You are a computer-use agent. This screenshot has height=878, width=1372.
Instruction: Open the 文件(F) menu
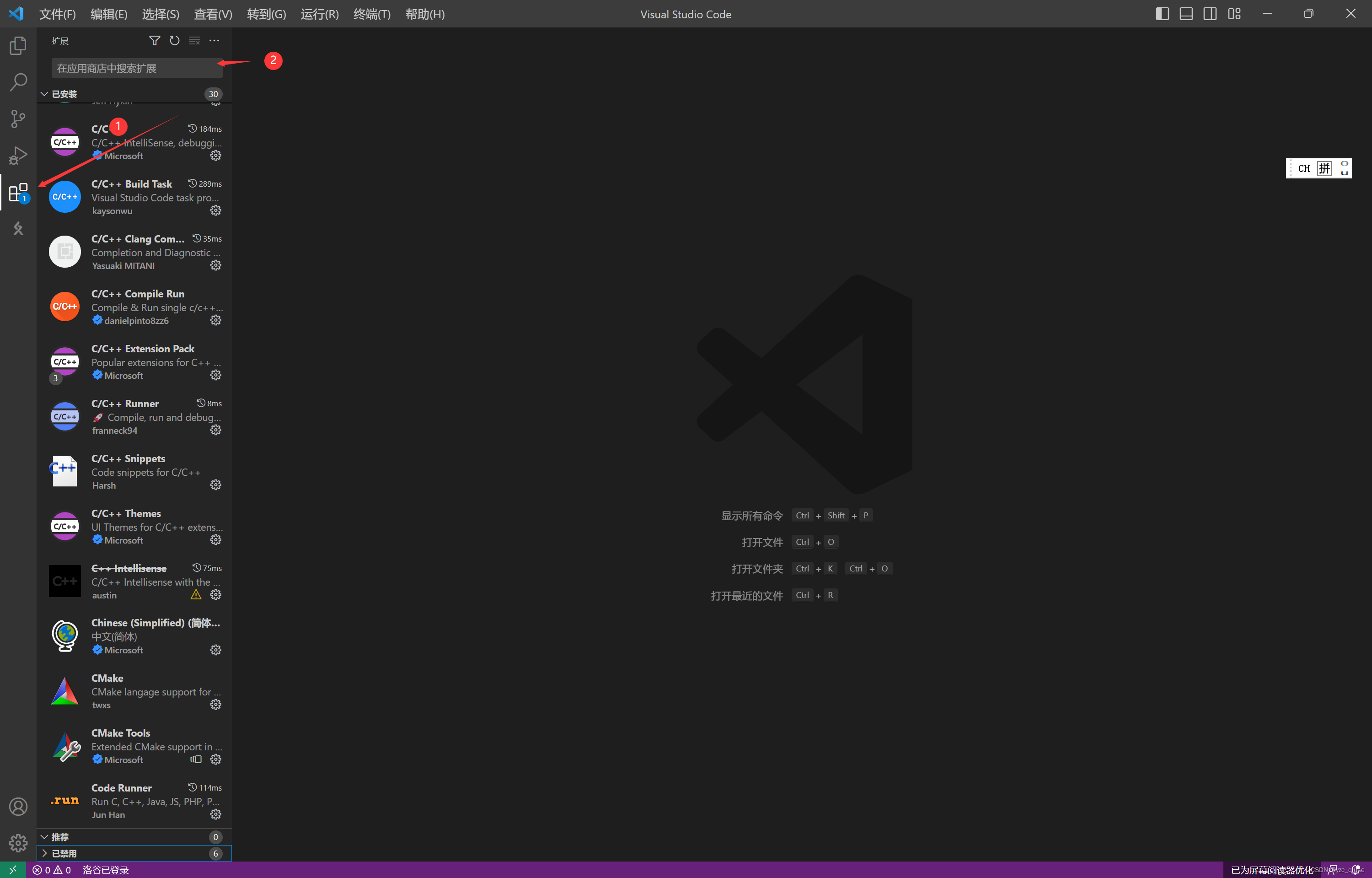(57, 14)
